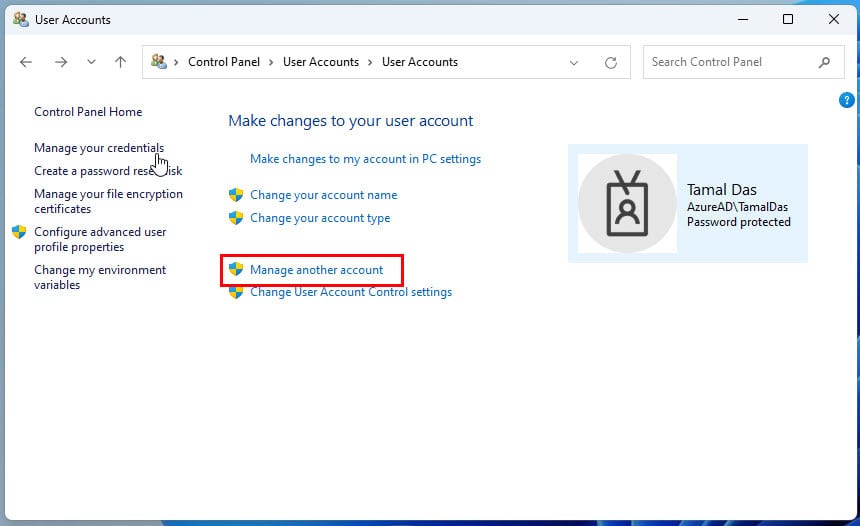Click the User Accounts icon in address bar

(x=159, y=61)
